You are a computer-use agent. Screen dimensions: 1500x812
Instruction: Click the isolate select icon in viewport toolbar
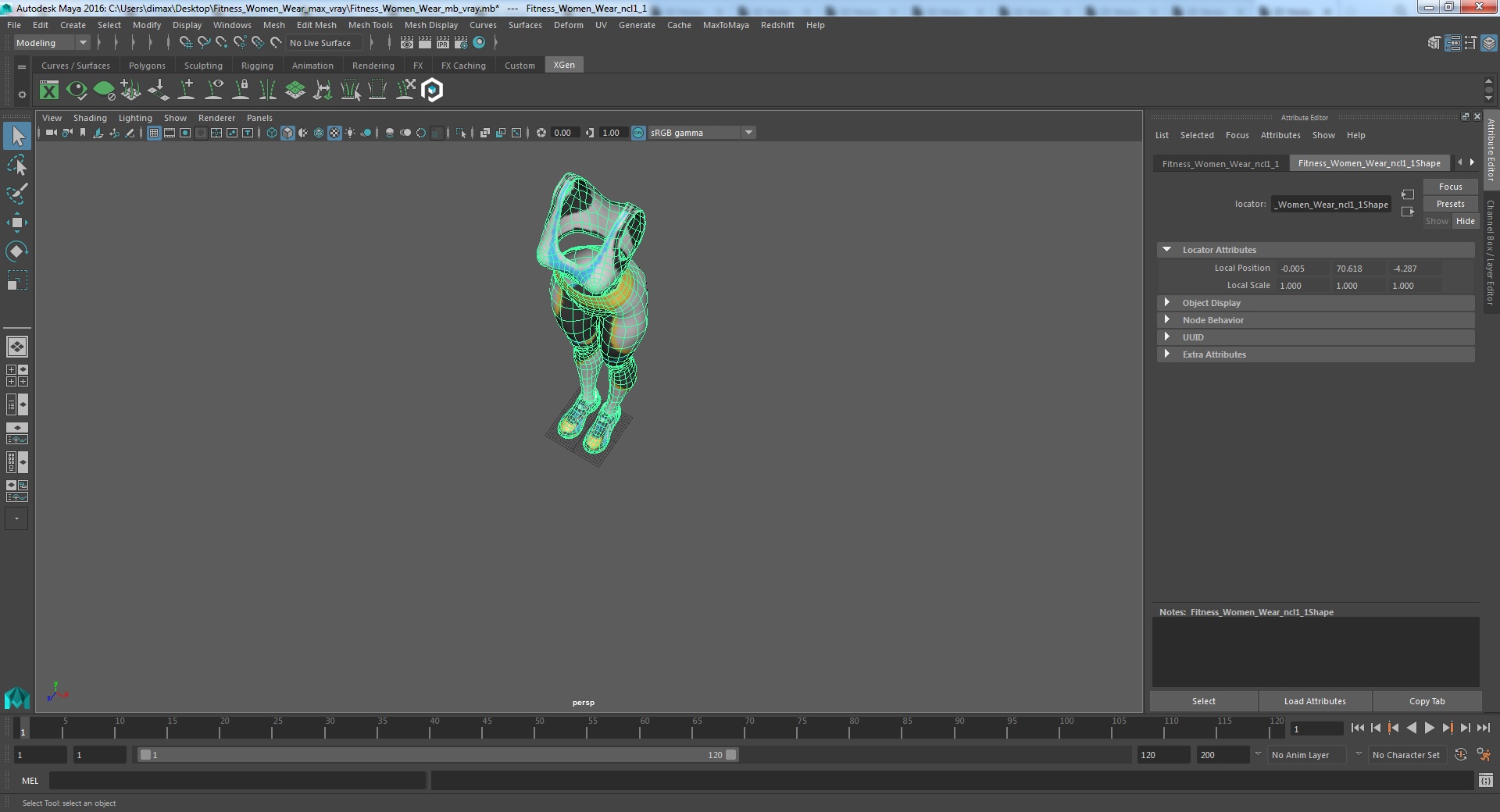461,133
